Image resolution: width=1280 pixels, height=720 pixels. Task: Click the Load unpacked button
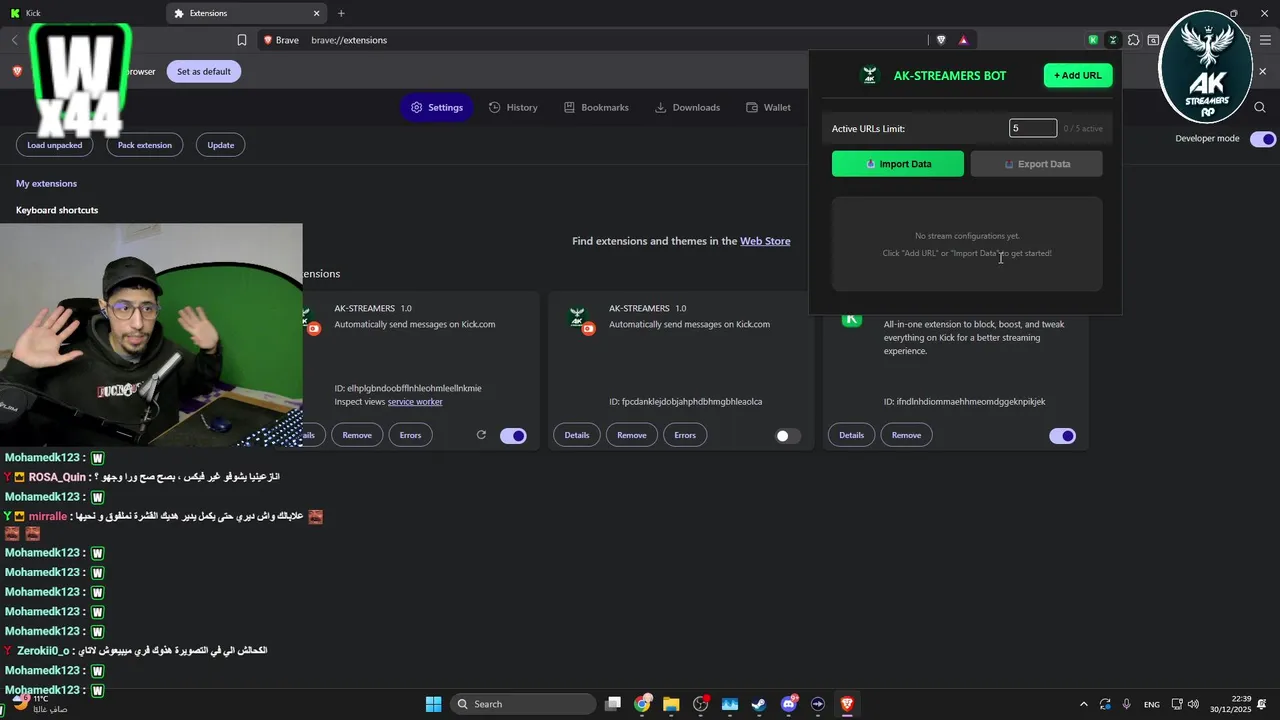[x=55, y=145]
